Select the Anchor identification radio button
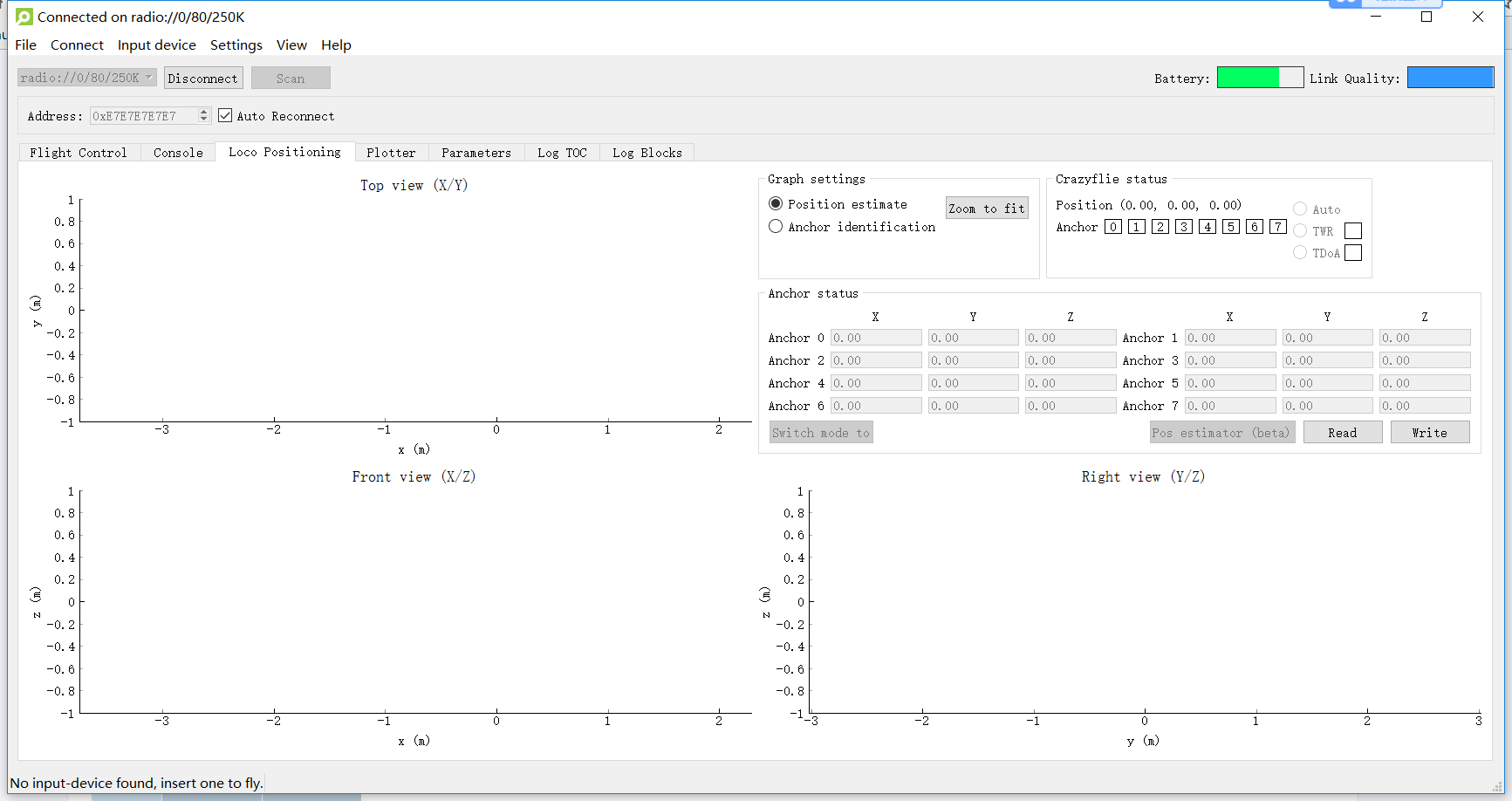1512x801 pixels. click(776, 227)
